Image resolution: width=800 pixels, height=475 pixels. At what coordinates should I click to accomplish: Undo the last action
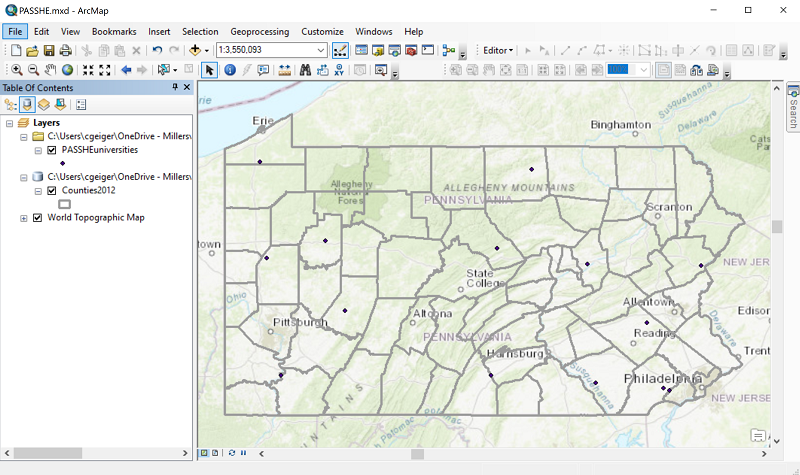click(157, 51)
